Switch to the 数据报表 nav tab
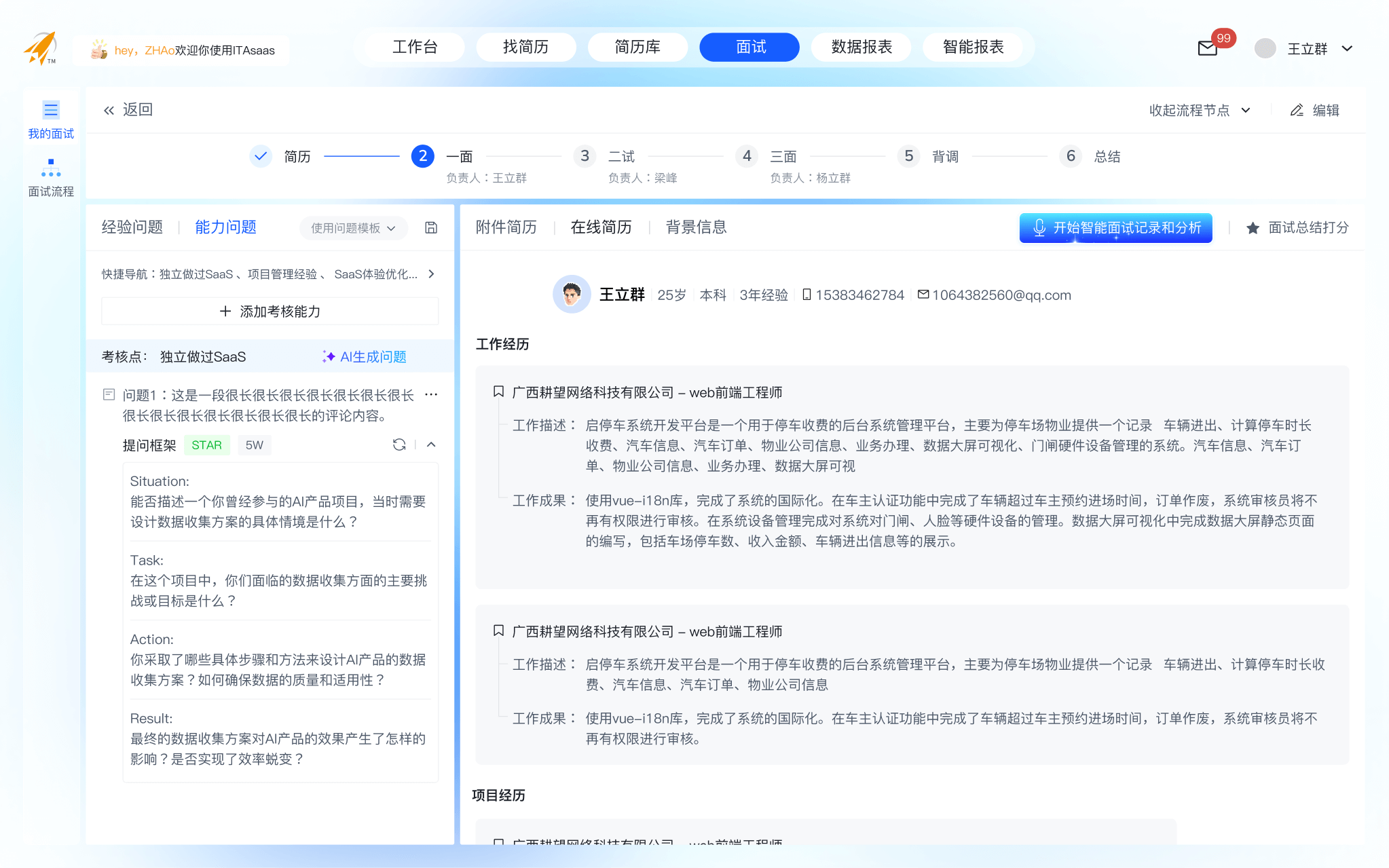Viewport: 1389px width, 868px height. 862,47
